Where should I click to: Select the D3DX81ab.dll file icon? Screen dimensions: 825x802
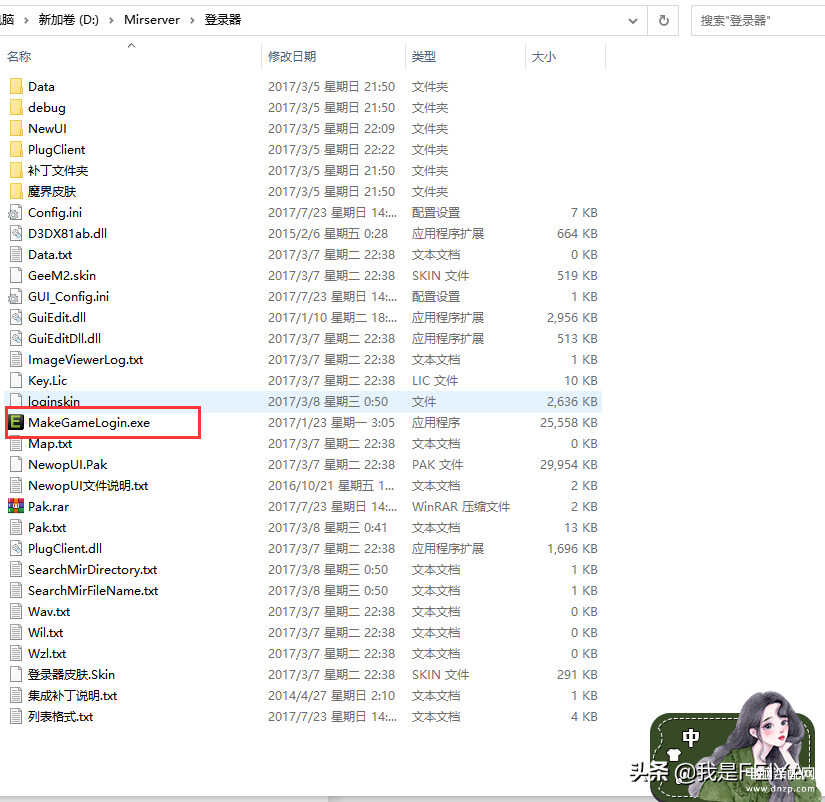pyautogui.click(x=16, y=234)
